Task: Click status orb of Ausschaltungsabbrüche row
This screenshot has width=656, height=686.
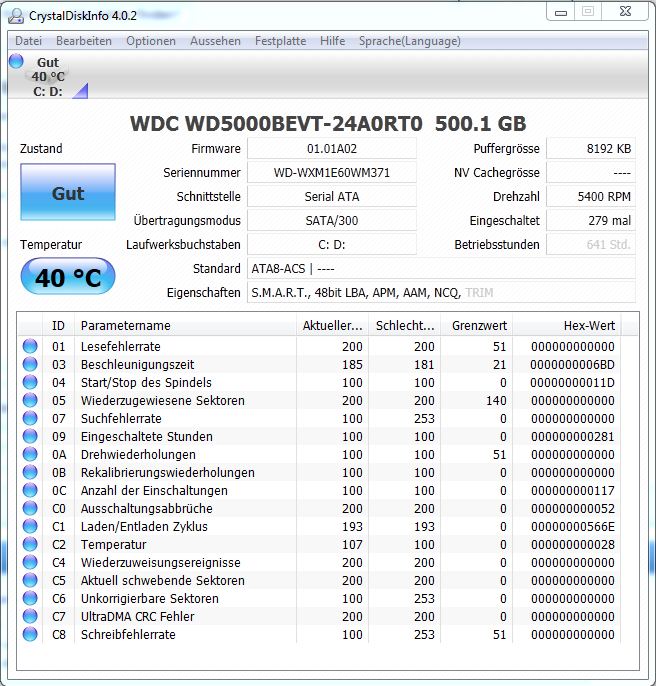Action: click(x=30, y=508)
